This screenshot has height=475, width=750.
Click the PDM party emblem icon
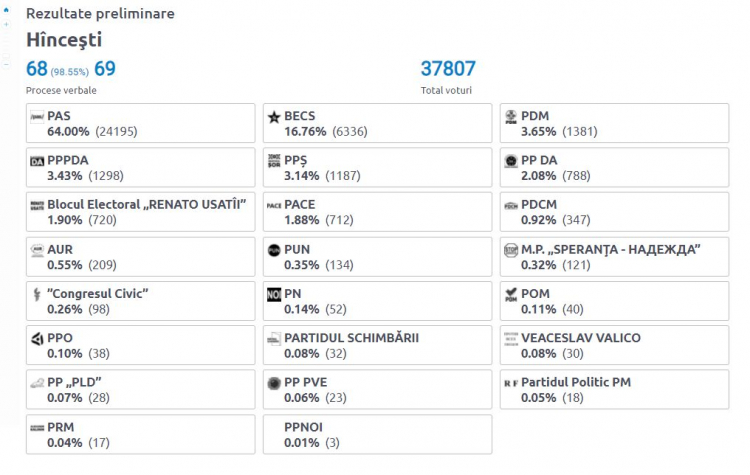coord(511,117)
